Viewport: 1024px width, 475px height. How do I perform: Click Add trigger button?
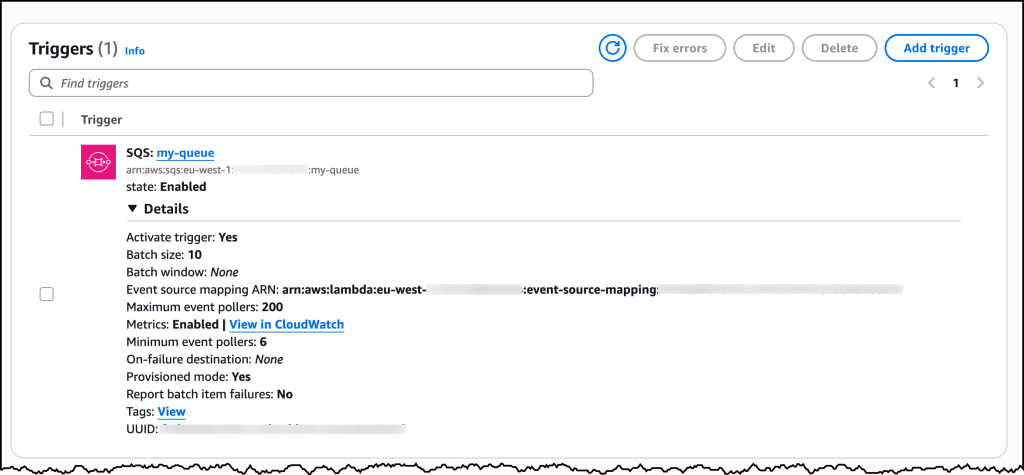tap(936, 47)
